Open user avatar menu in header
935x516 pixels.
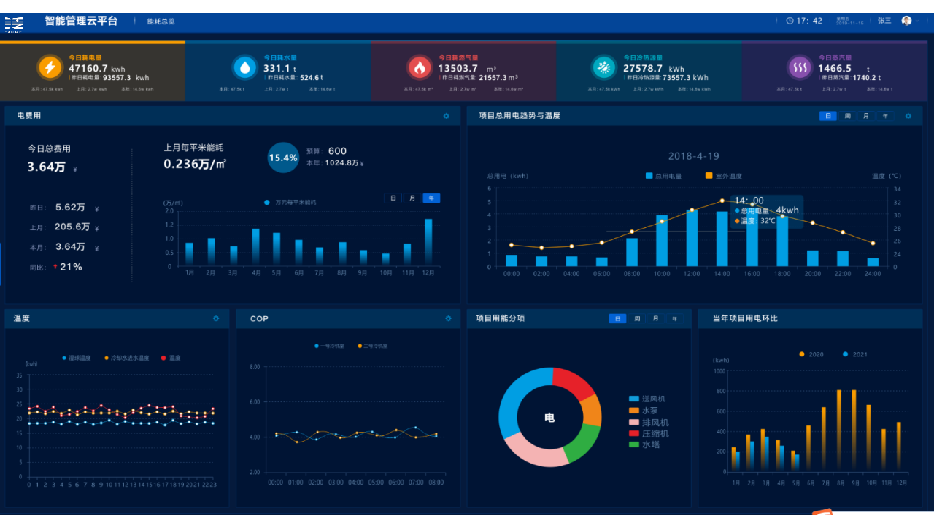point(906,21)
